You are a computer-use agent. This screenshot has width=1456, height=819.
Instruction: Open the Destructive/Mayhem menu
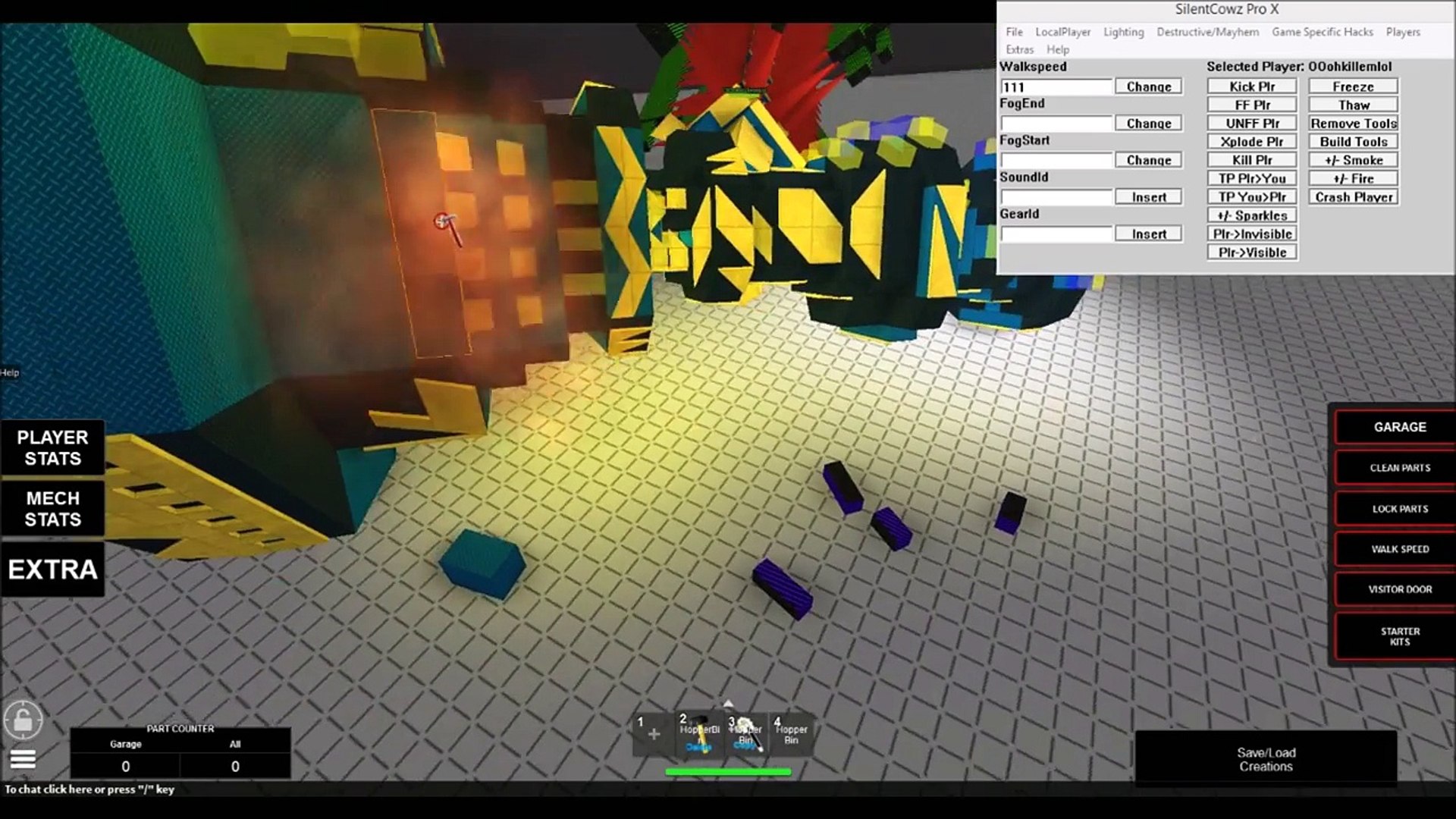point(1208,32)
